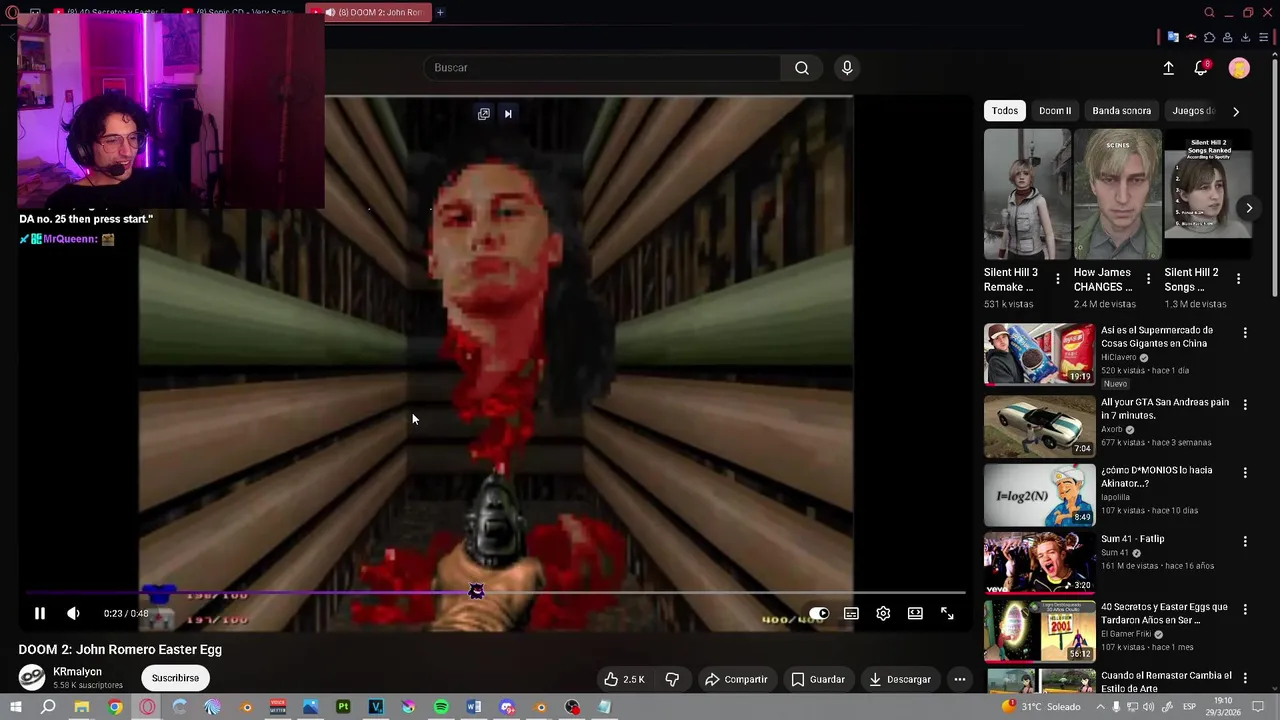Switch the player to theater mode
Screen dimensions: 1280x720
[x=915, y=614]
